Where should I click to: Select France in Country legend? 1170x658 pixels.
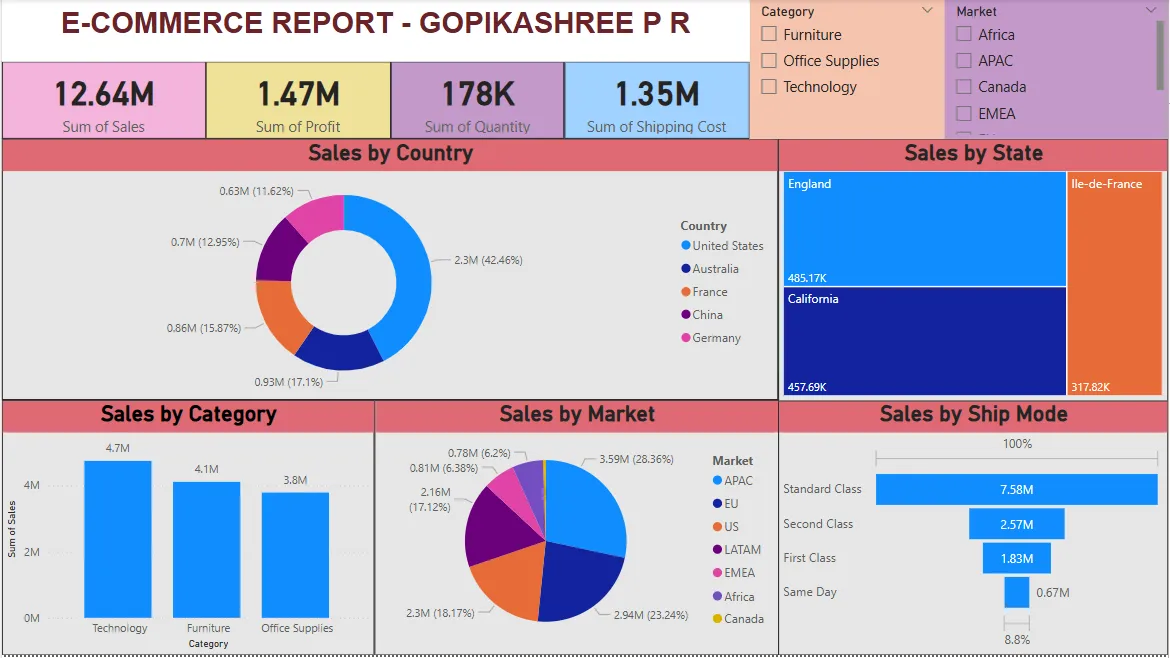704,292
